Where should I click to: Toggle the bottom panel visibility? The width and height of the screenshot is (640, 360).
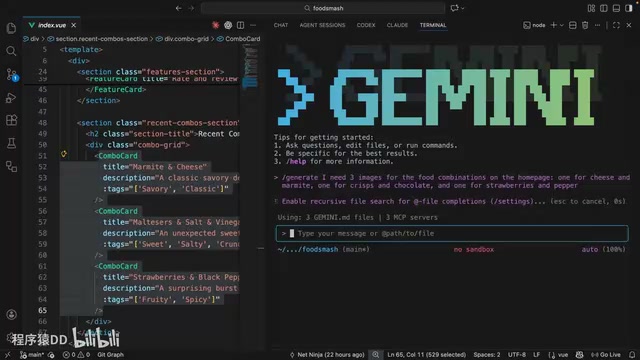pos(616,8)
